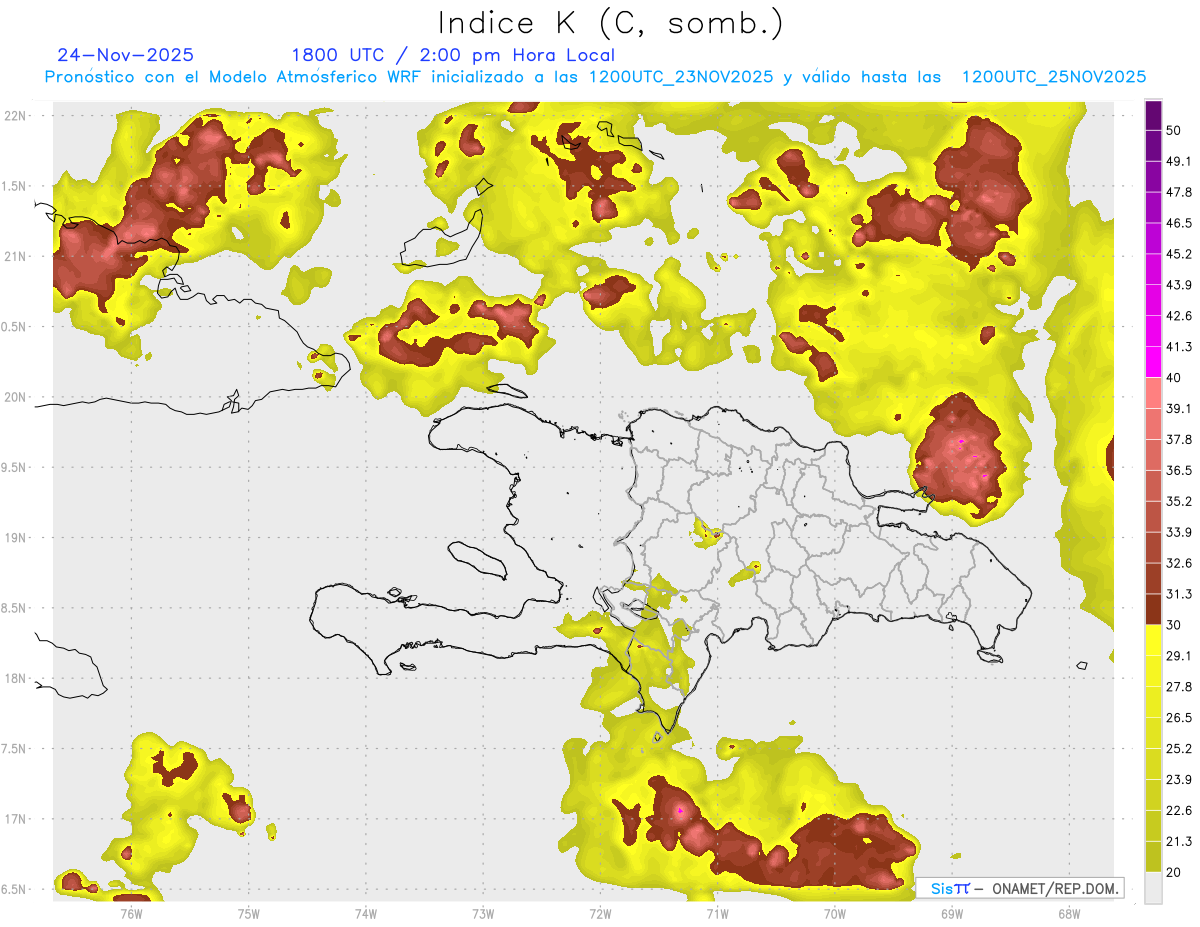Pick the bright yellow swatch between 29.1 and 30

(x=1153, y=640)
